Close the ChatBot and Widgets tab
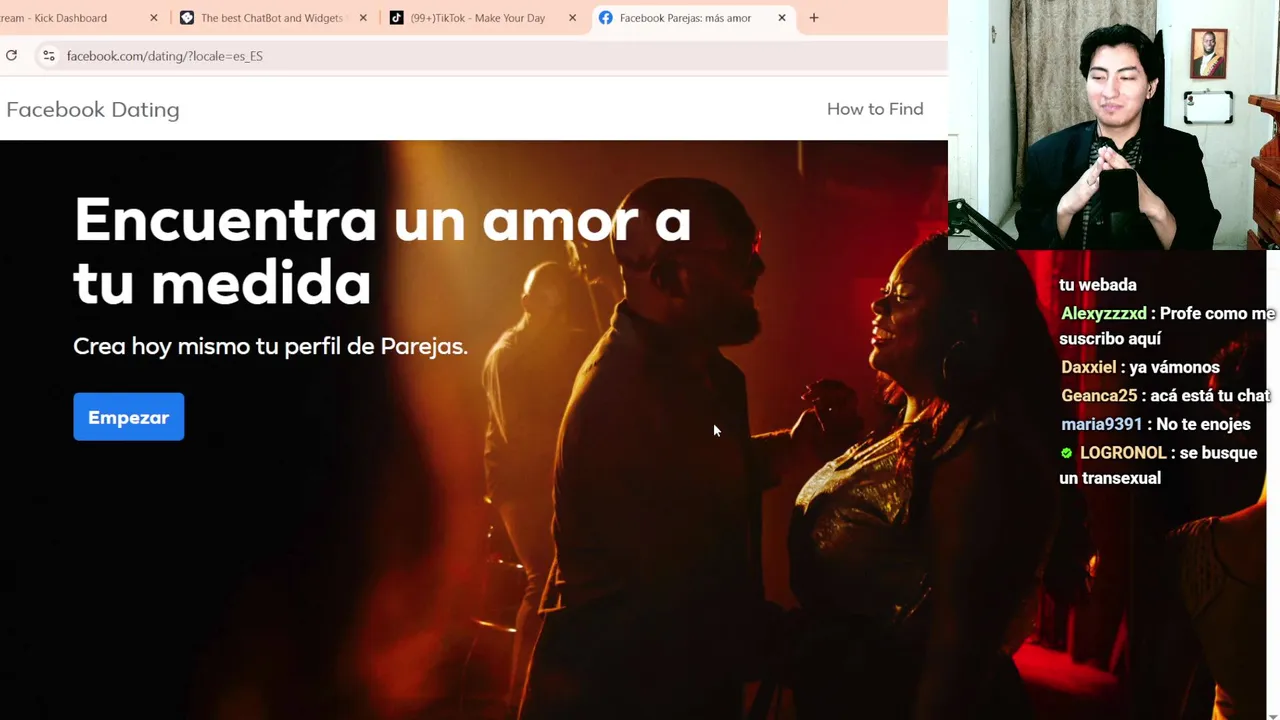The image size is (1280, 720). click(363, 18)
